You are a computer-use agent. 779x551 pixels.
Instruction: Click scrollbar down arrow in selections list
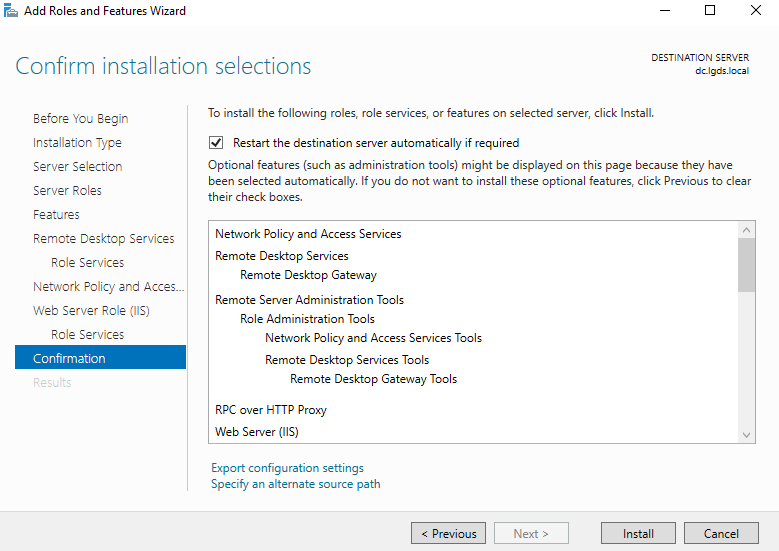pyautogui.click(x=746, y=434)
